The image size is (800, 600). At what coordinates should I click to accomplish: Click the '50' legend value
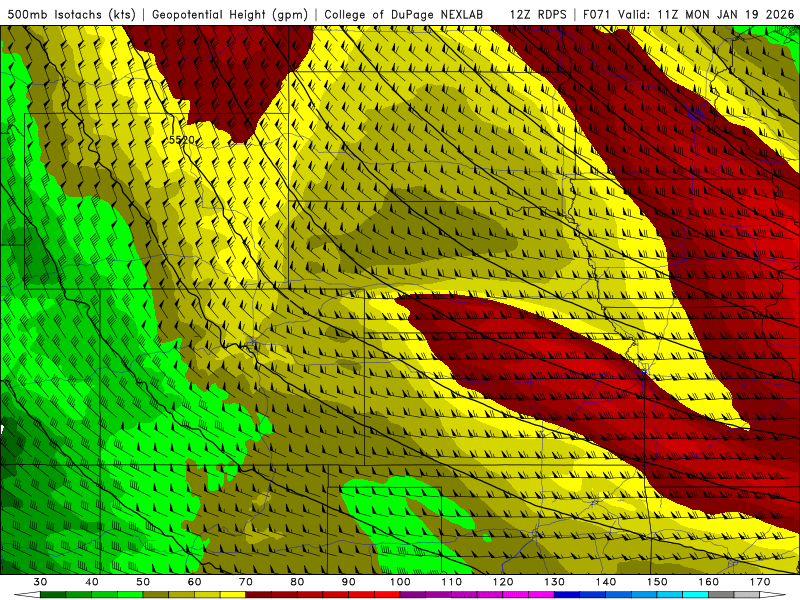tap(143, 582)
